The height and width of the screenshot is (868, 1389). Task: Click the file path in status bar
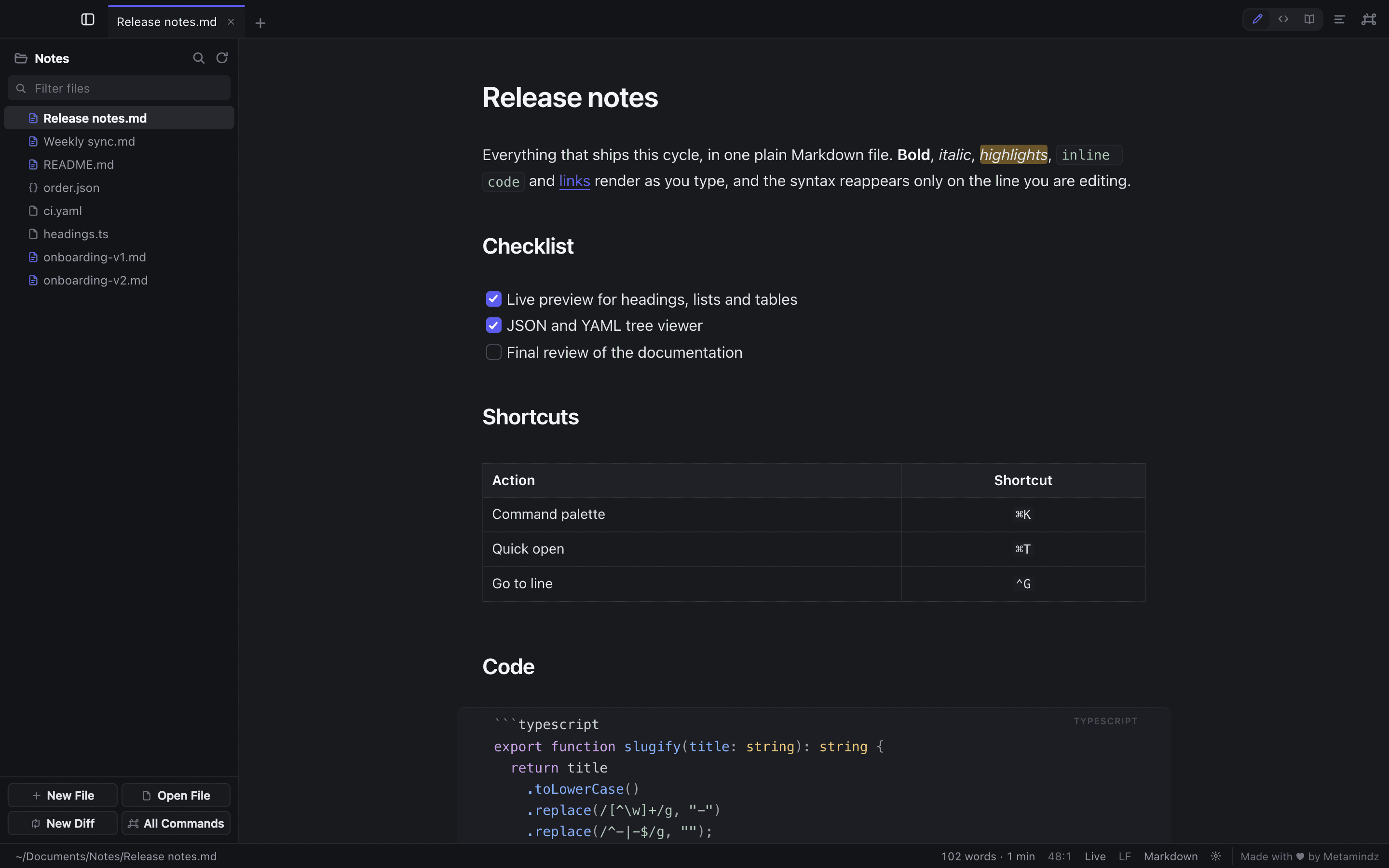(116, 856)
